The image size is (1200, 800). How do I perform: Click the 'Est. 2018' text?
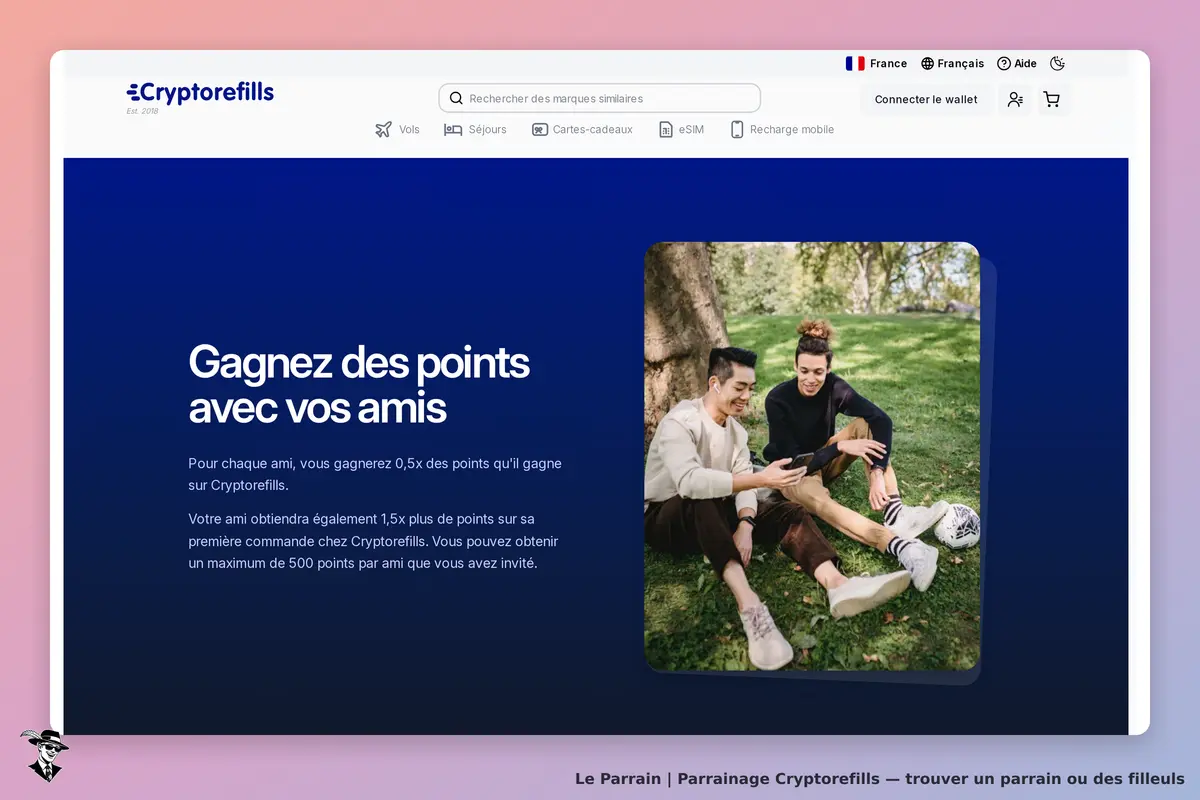coord(142,111)
